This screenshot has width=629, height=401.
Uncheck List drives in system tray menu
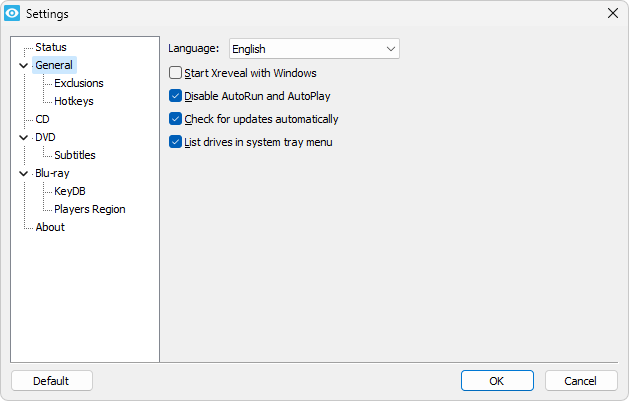point(175,142)
